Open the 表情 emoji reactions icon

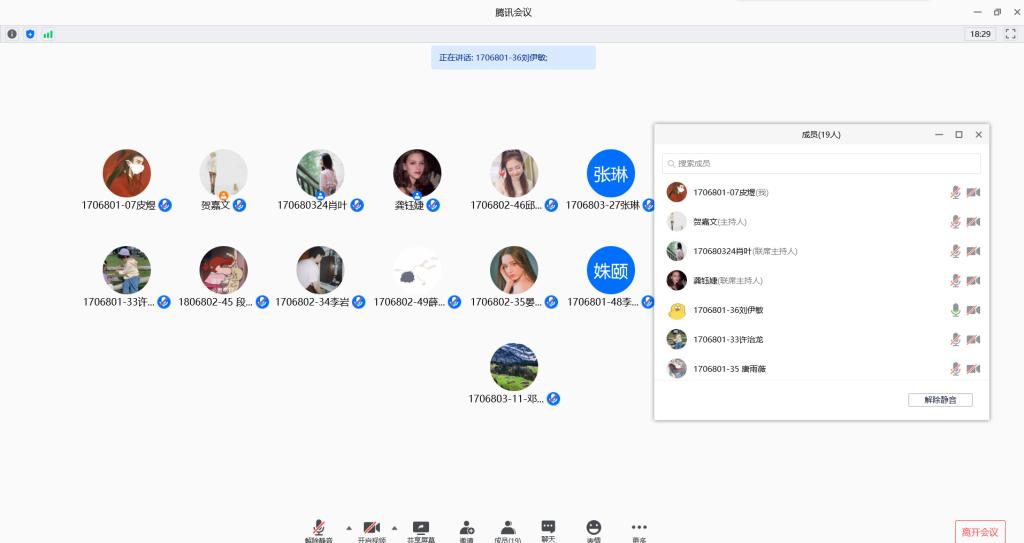(594, 527)
